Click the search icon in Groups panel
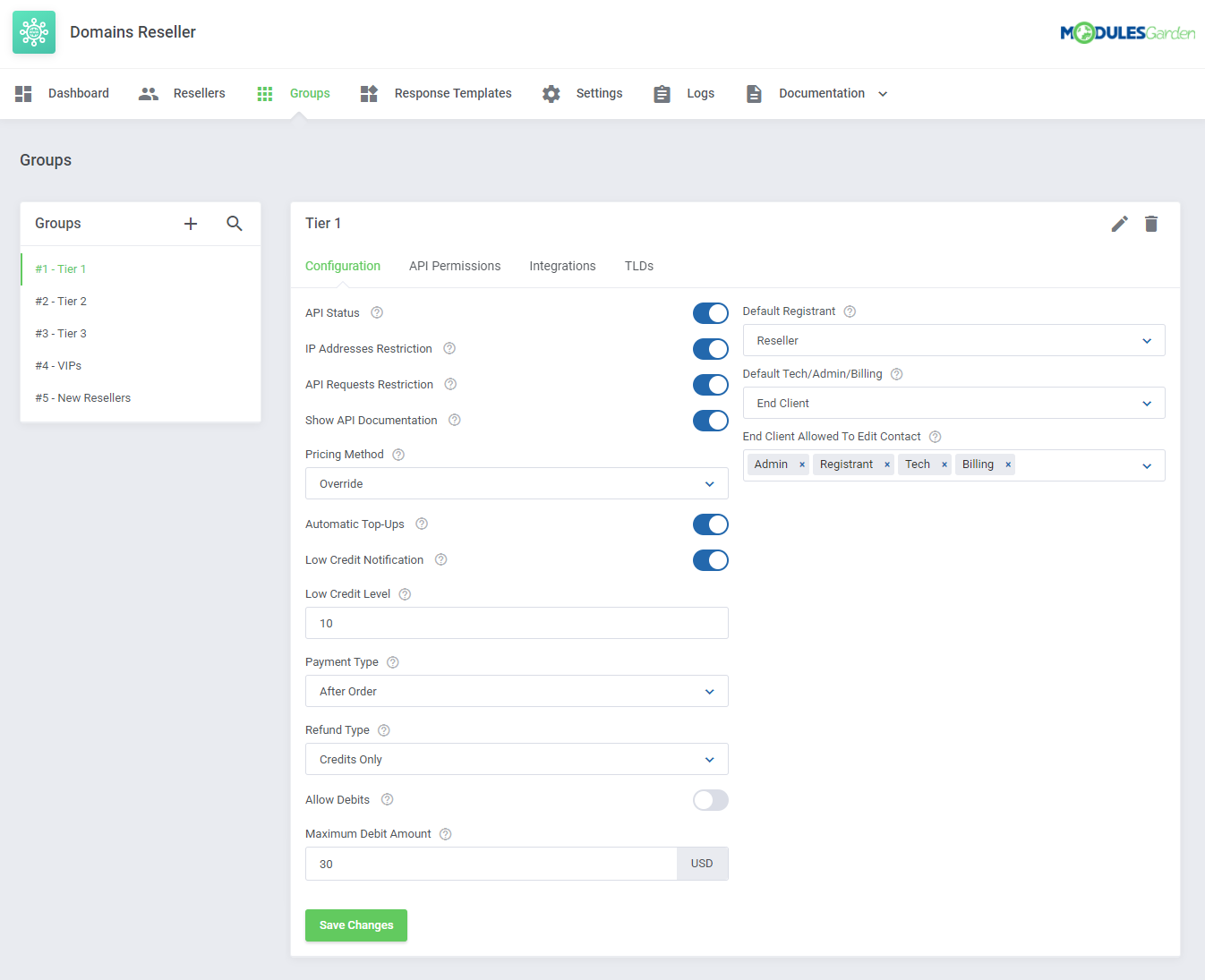The width and height of the screenshot is (1205, 980). pos(235,224)
